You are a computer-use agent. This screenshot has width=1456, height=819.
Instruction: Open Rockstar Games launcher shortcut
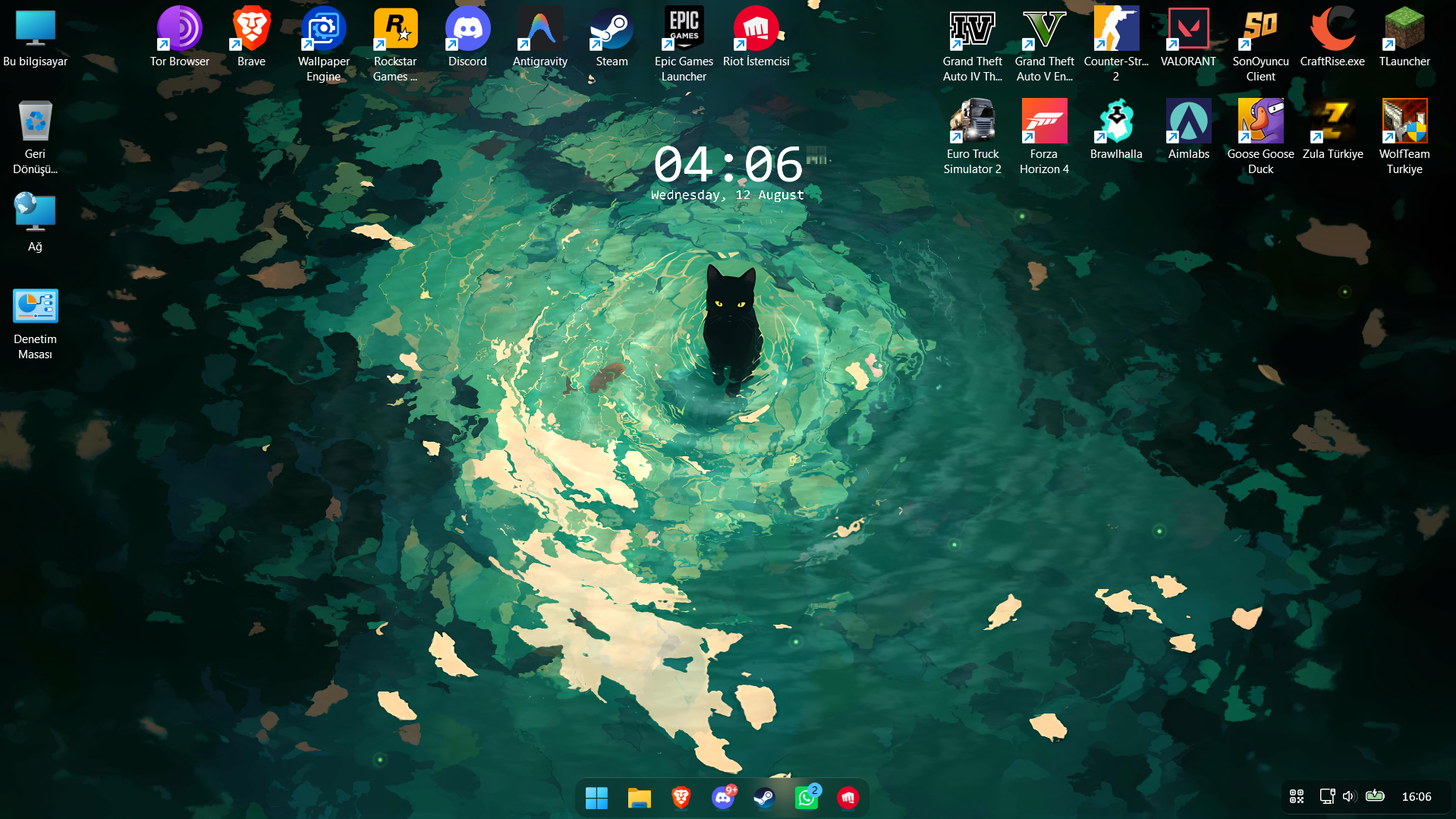[x=395, y=45]
